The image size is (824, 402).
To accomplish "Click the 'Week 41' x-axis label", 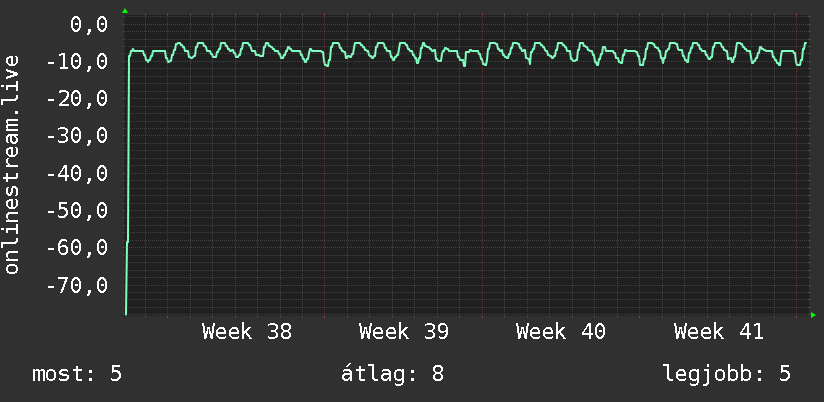I will click(x=719, y=332).
